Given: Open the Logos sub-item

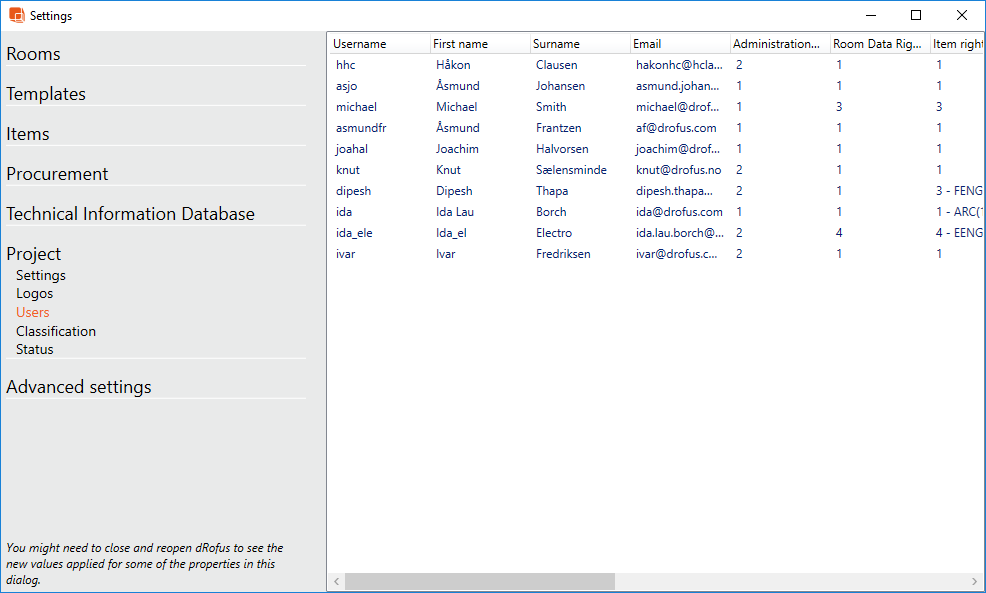Looking at the screenshot, I should click(x=35, y=294).
